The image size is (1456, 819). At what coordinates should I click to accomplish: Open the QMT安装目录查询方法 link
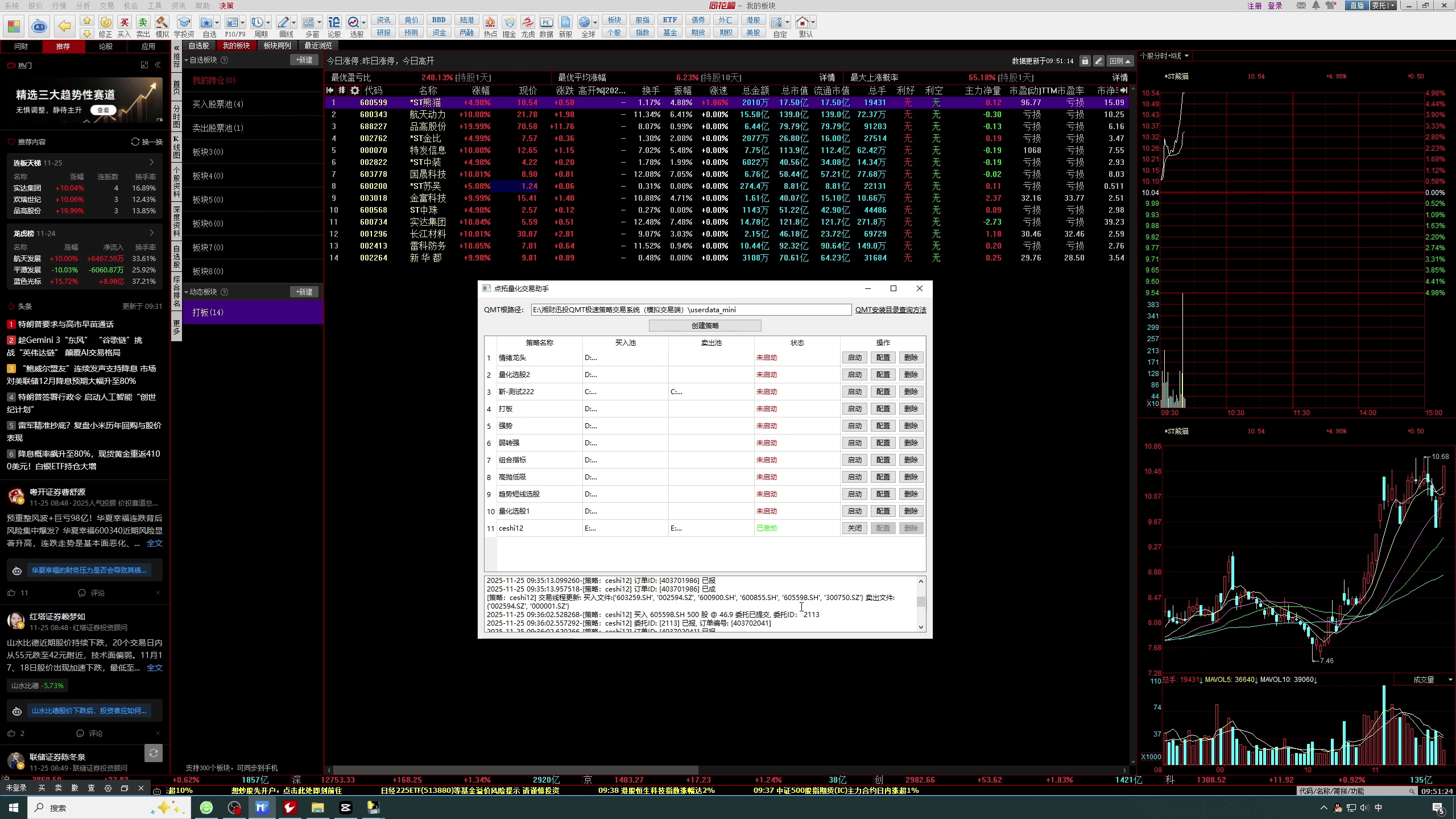point(890,310)
